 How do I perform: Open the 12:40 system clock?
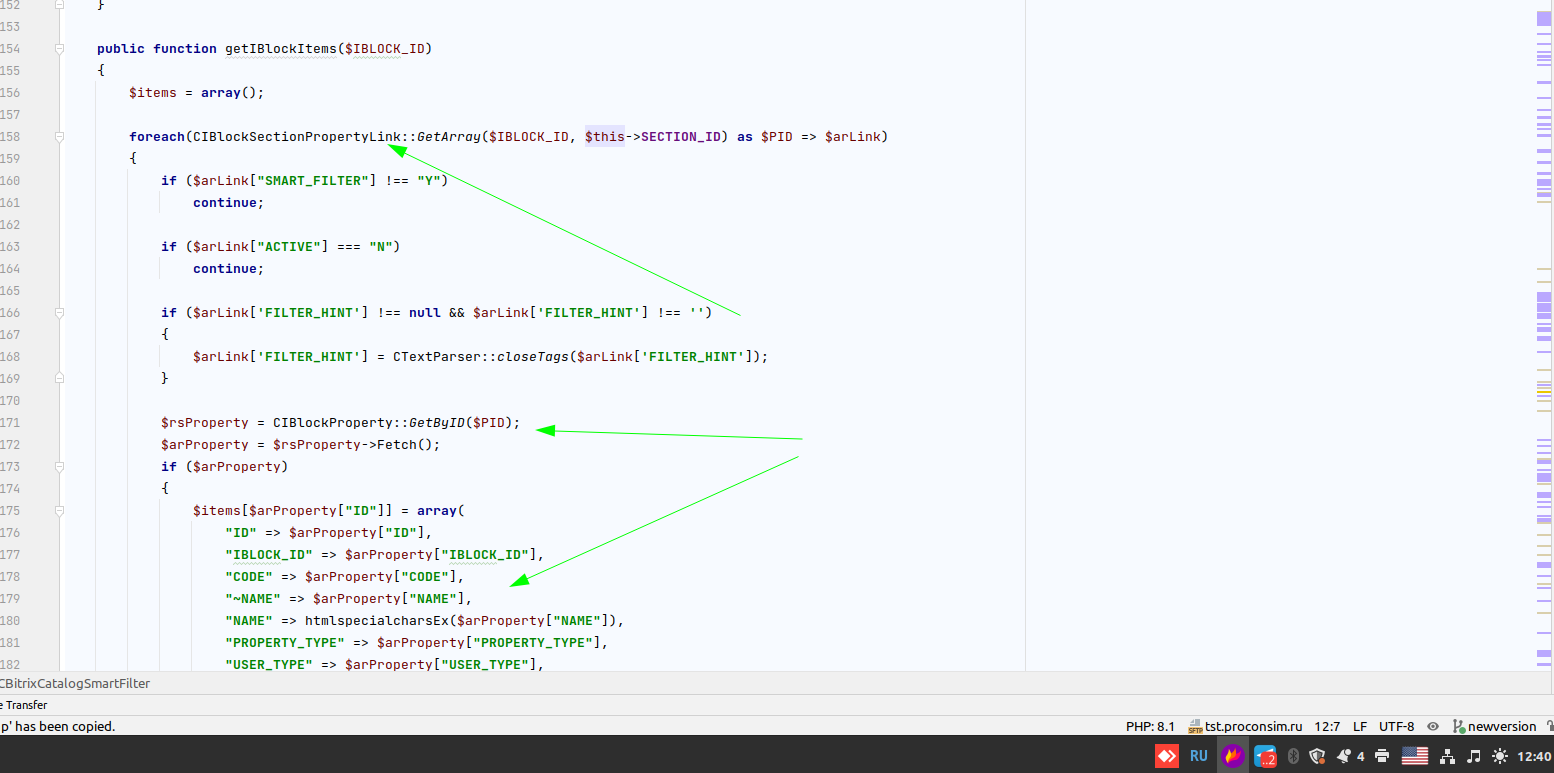[1535, 756]
